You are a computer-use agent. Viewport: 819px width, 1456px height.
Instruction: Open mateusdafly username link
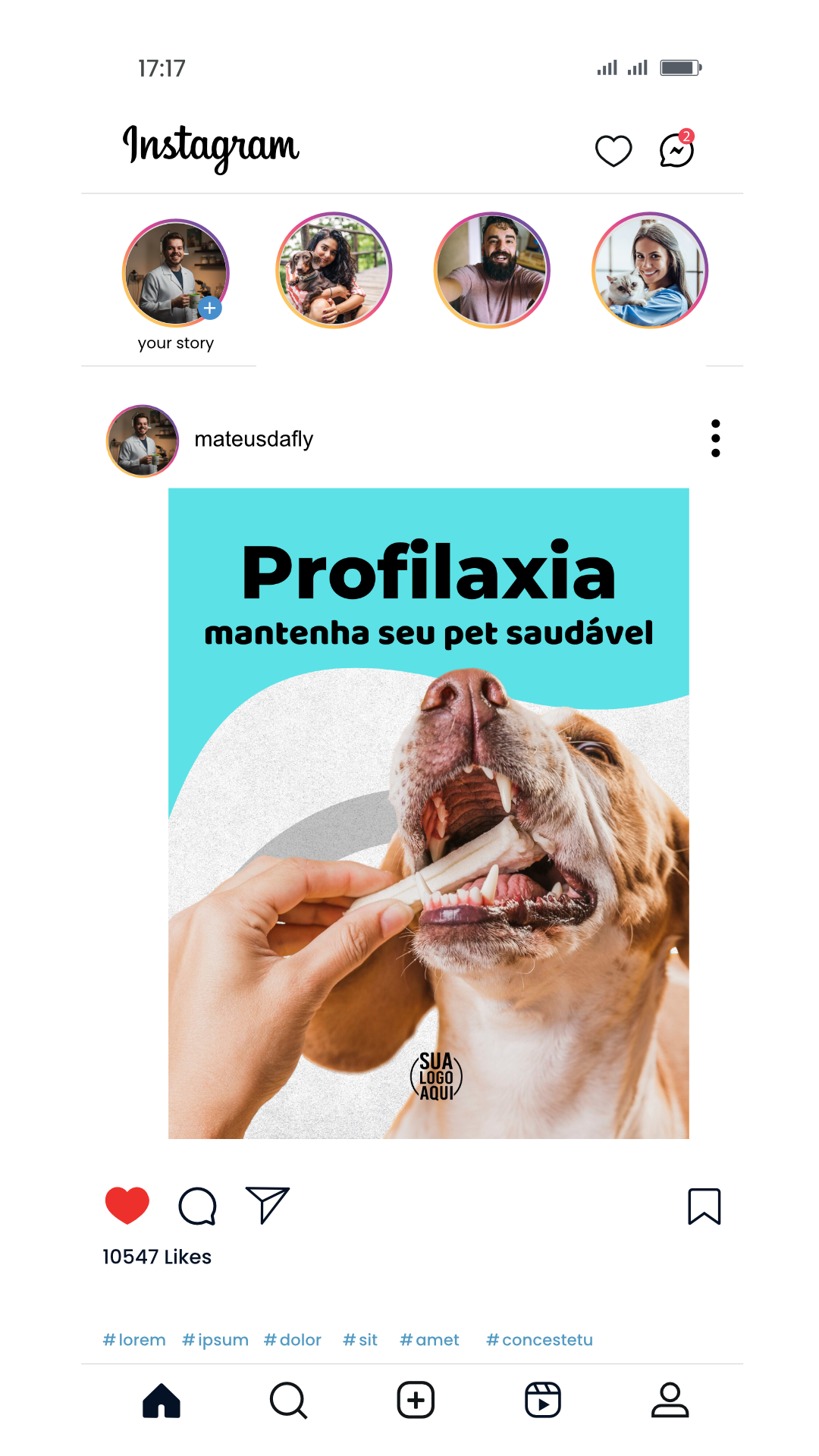pos(253,440)
